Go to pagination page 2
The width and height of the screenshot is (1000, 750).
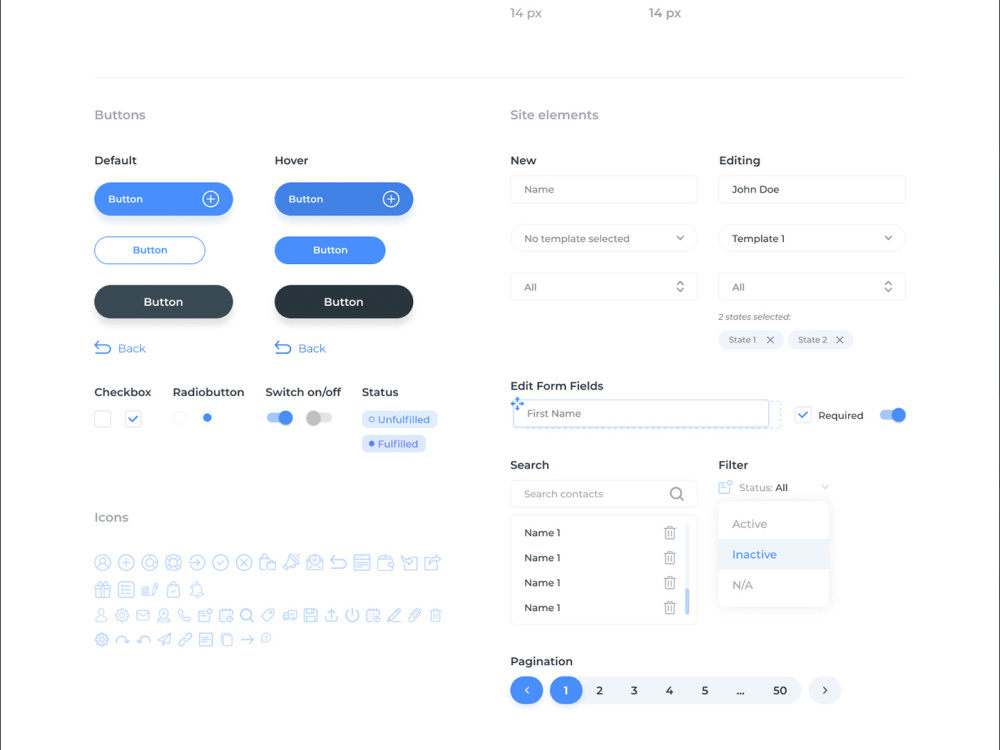[x=599, y=691]
